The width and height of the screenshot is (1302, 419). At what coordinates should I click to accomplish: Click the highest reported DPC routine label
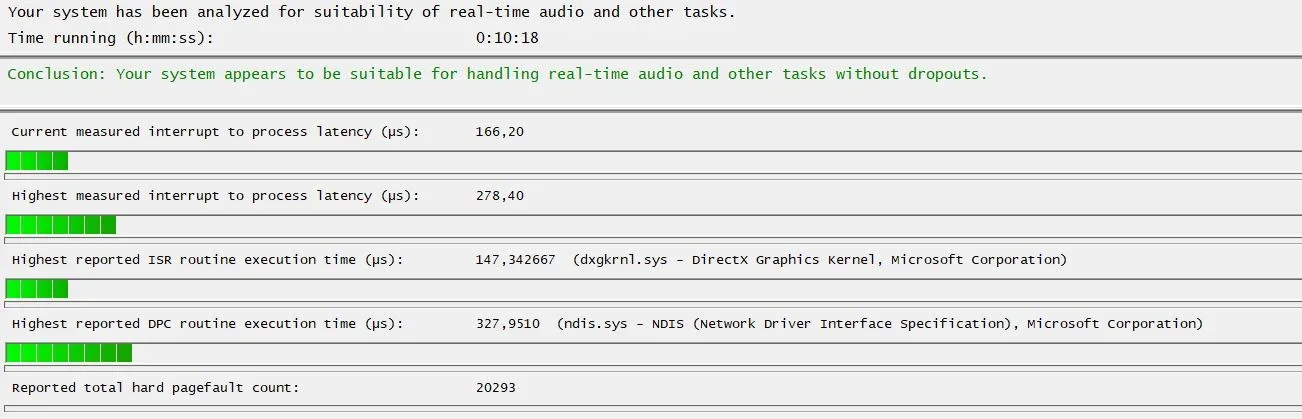click(x=207, y=324)
